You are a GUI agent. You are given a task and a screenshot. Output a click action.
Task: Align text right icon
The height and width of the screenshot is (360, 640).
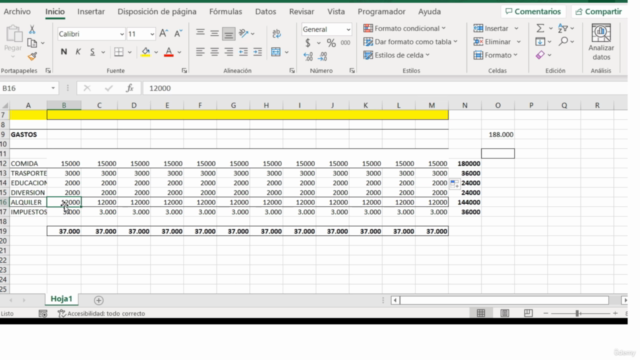click(229, 52)
